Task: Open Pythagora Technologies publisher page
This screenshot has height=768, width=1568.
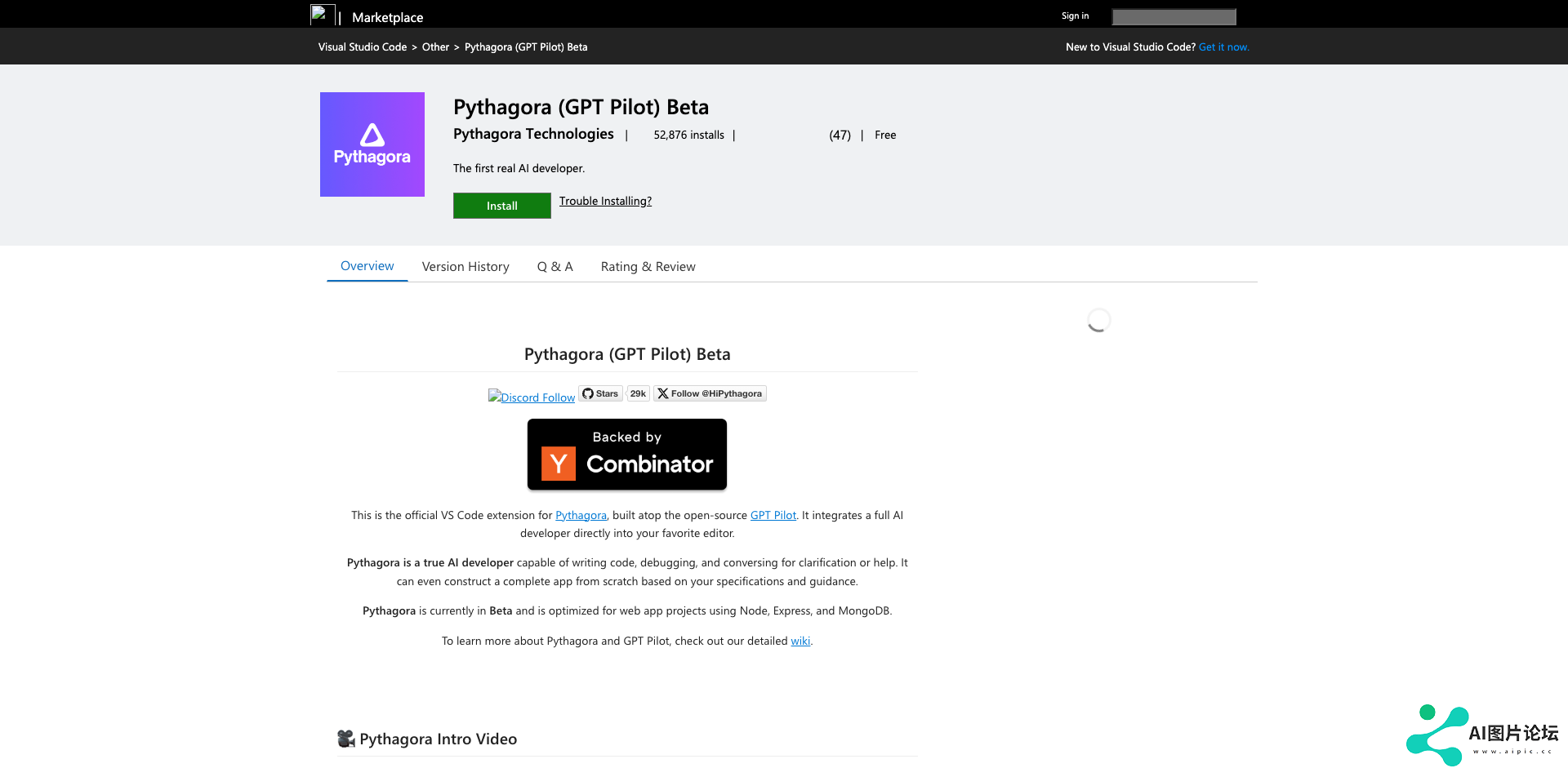Action: 533,134
